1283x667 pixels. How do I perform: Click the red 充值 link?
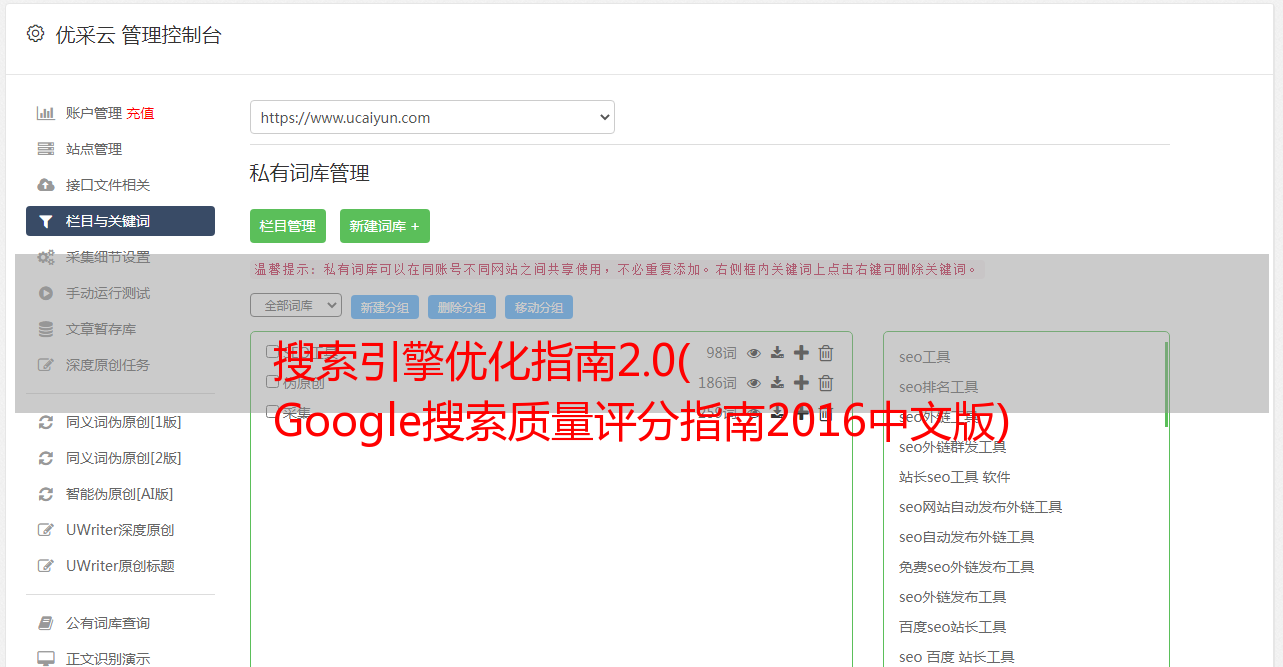[x=140, y=113]
